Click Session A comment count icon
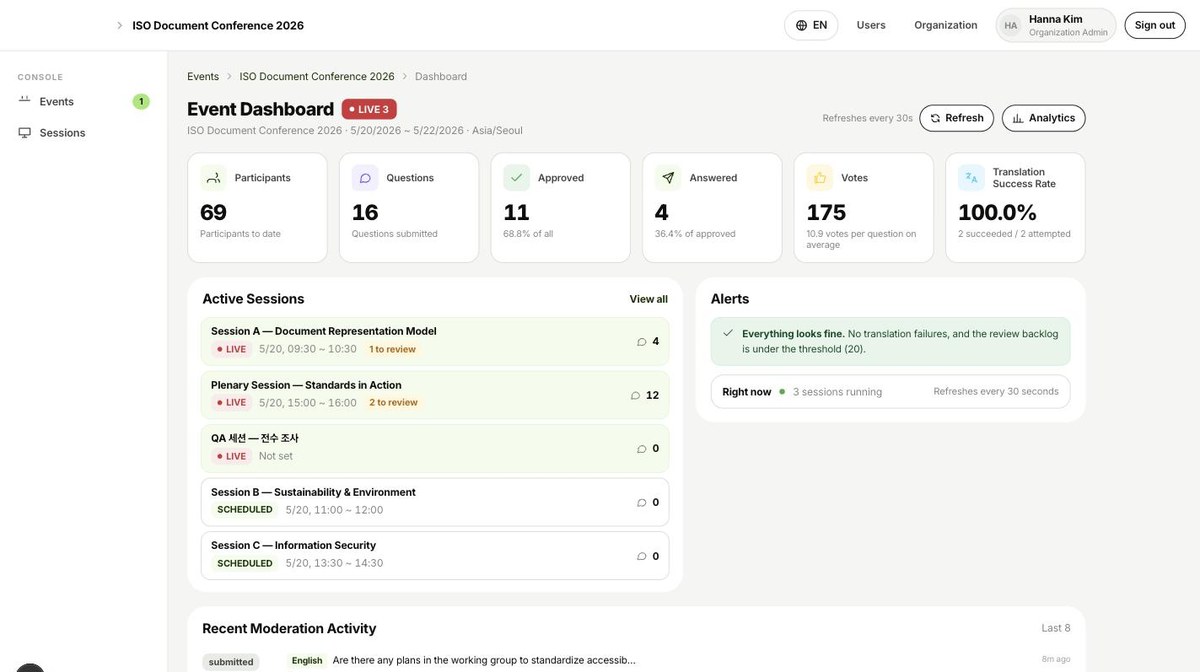The width and height of the screenshot is (1200, 672). coord(642,342)
